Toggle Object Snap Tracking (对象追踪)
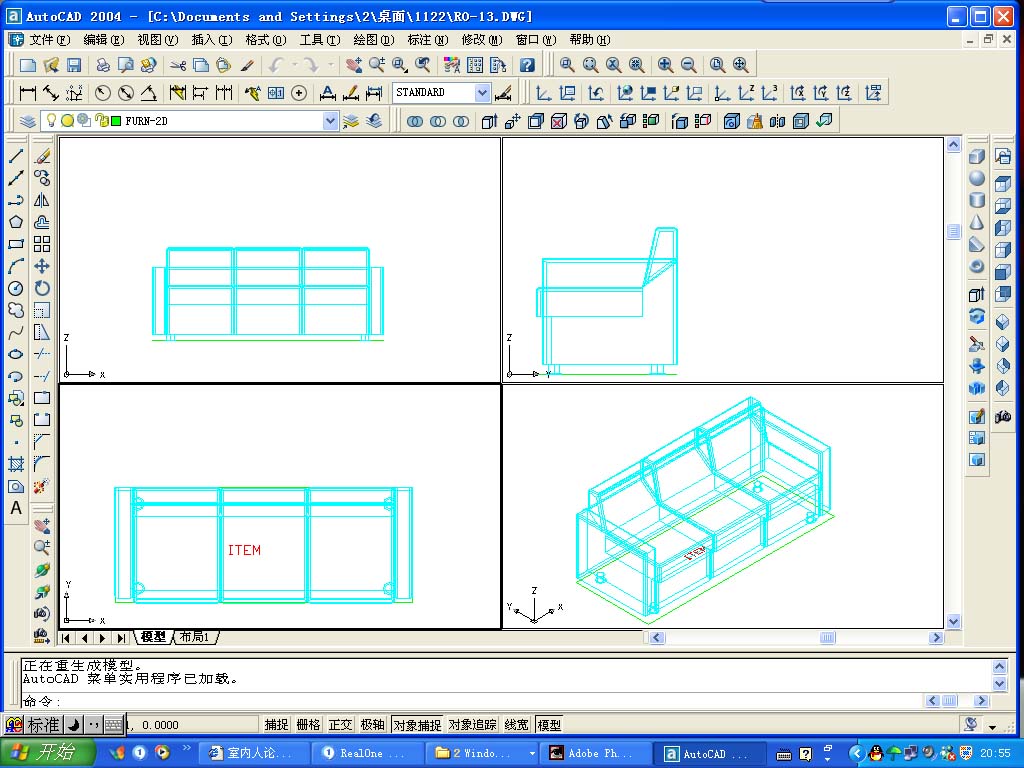 [x=473, y=725]
